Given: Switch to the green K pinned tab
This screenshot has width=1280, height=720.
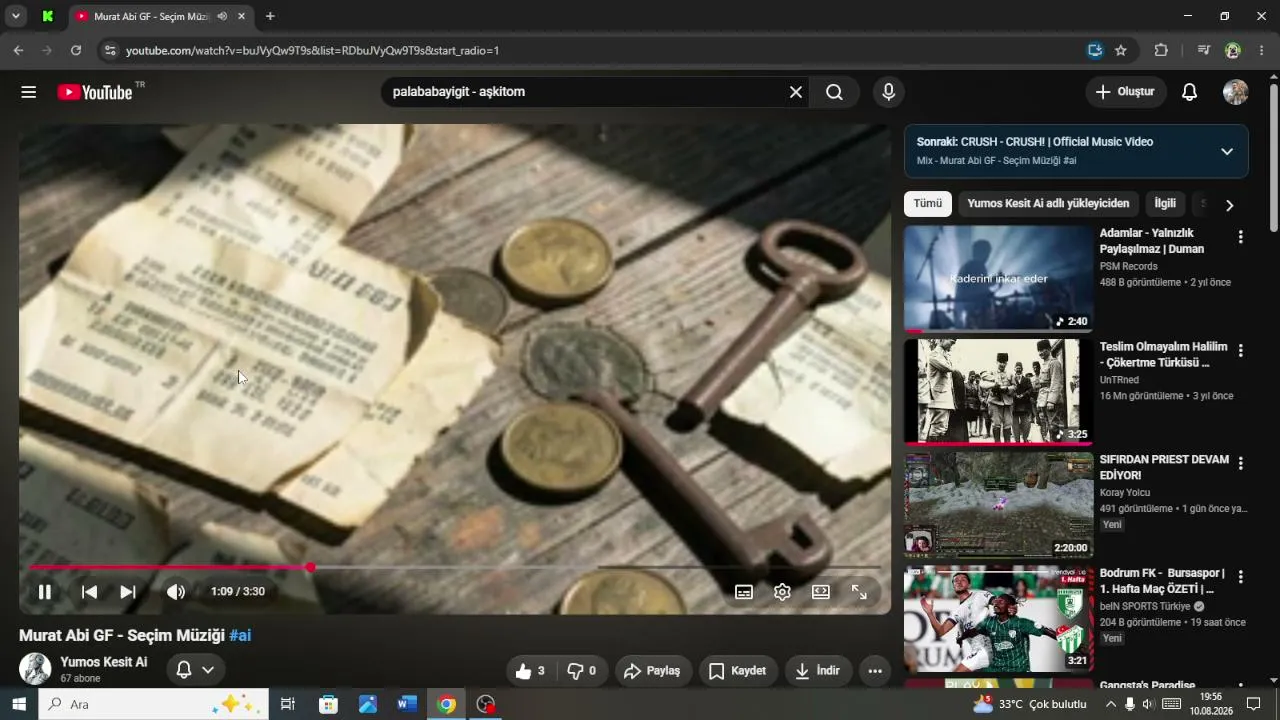Looking at the screenshot, I should point(48,16).
